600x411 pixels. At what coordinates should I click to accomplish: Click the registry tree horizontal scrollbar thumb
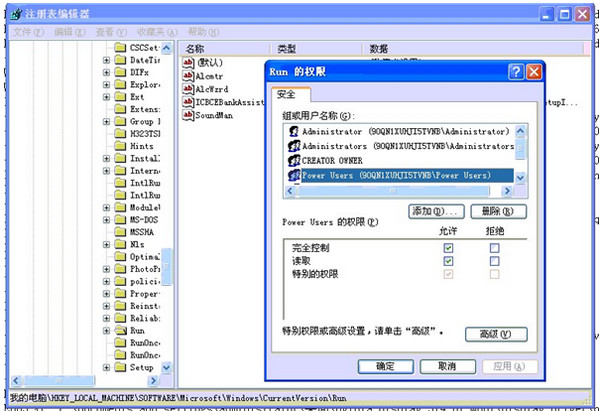pyautogui.click(x=59, y=380)
